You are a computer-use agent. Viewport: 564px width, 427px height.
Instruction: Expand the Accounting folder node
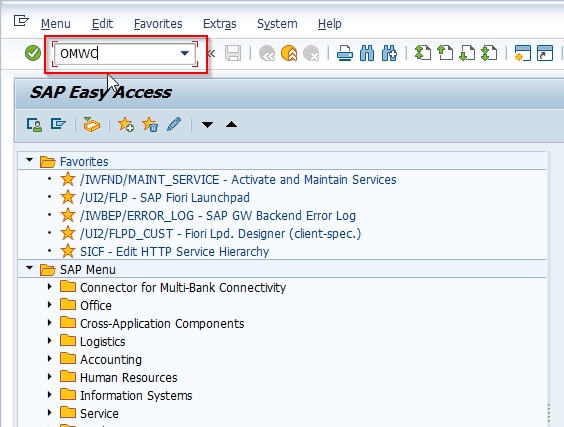point(50,359)
